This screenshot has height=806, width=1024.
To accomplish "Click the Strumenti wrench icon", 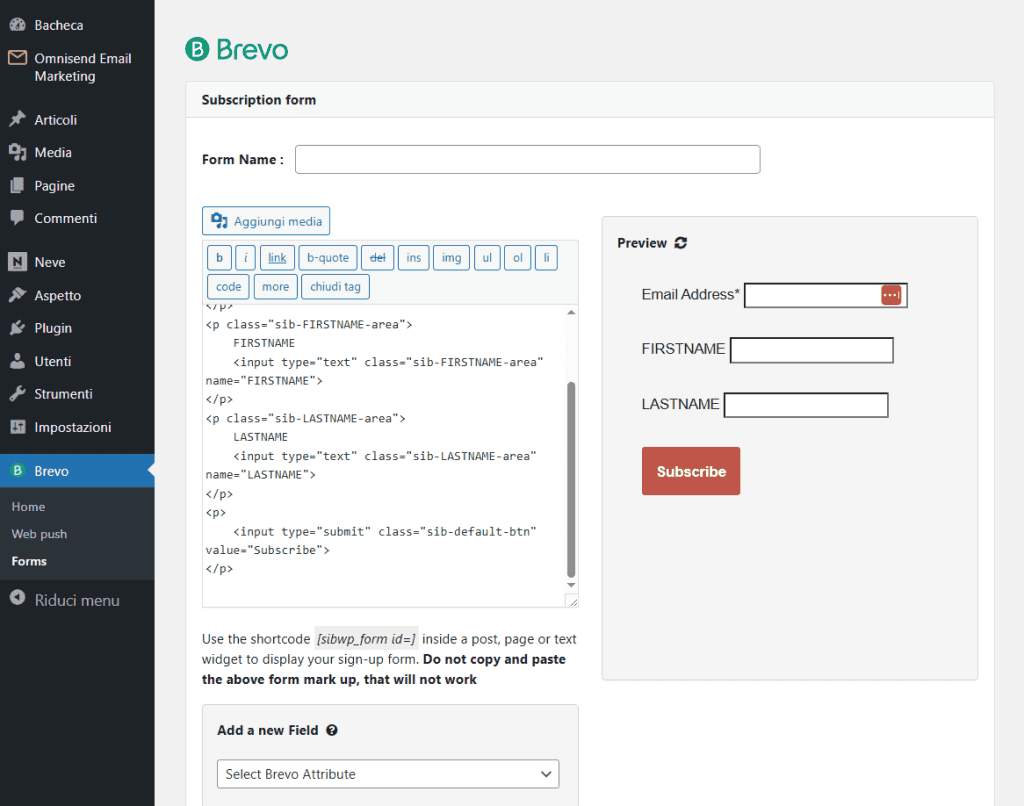I will tap(18, 394).
